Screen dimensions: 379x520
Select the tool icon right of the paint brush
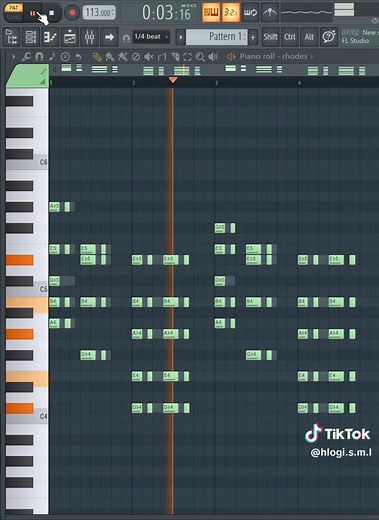(123, 57)
